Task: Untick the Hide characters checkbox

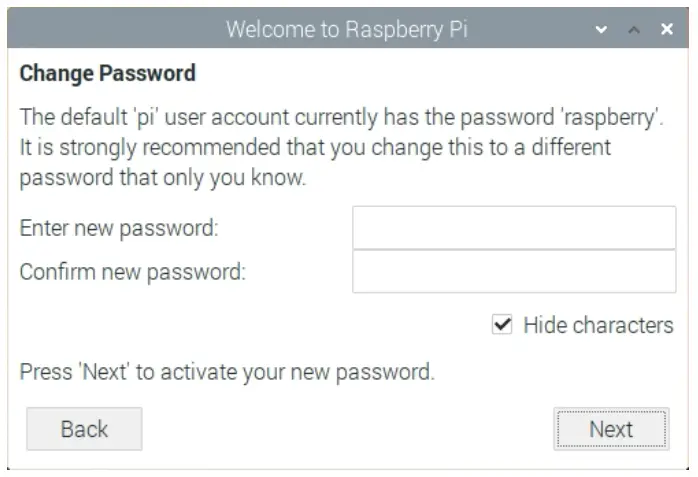Action: tap(502, 325)
